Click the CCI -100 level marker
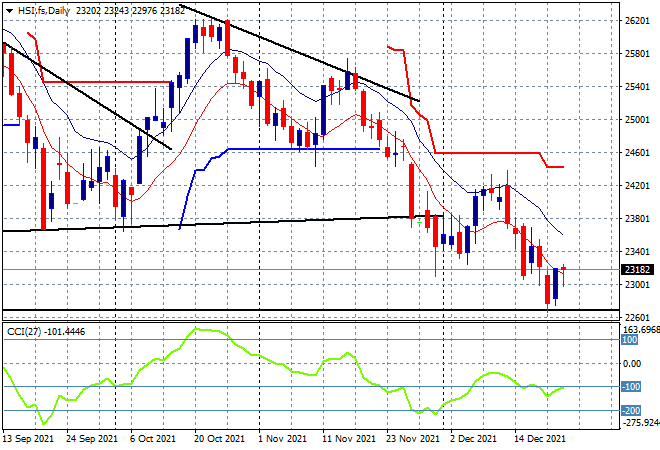This screenshot has width=660, height=450. (631, 386)
